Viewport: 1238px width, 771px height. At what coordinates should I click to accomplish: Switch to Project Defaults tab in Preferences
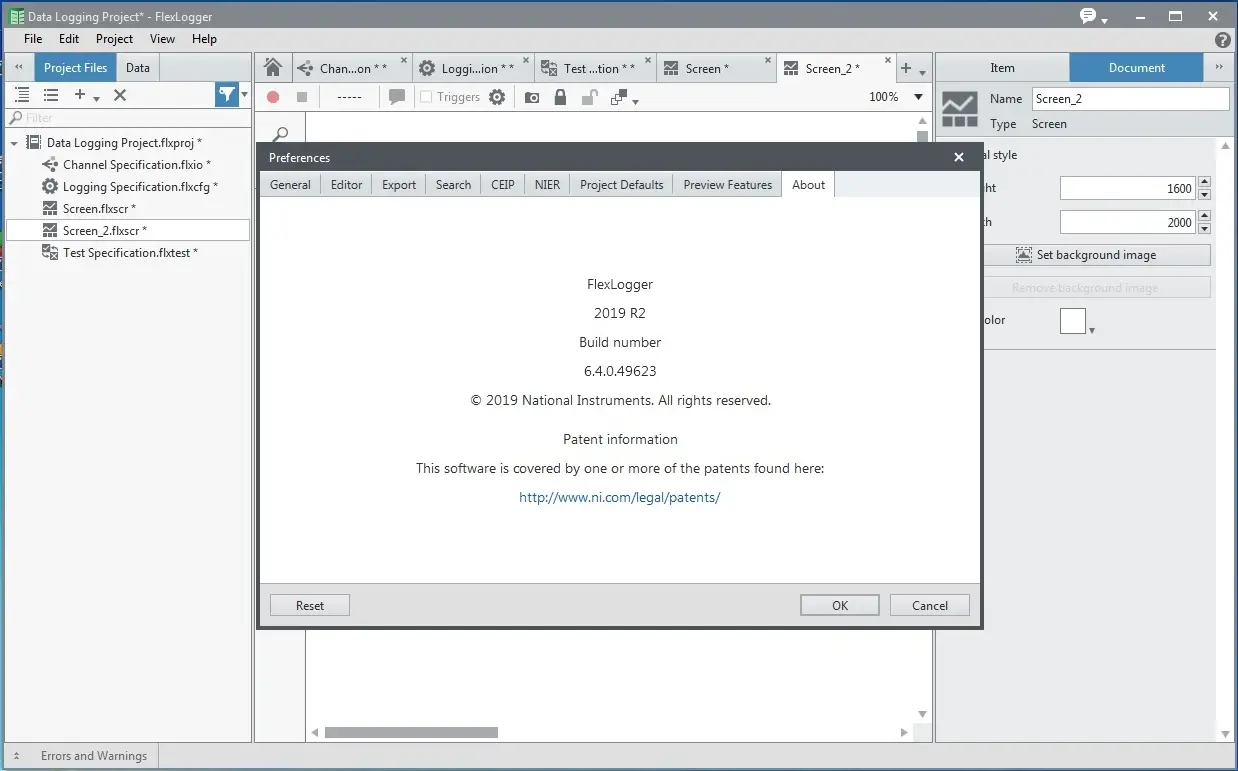(x=621, y=184)
